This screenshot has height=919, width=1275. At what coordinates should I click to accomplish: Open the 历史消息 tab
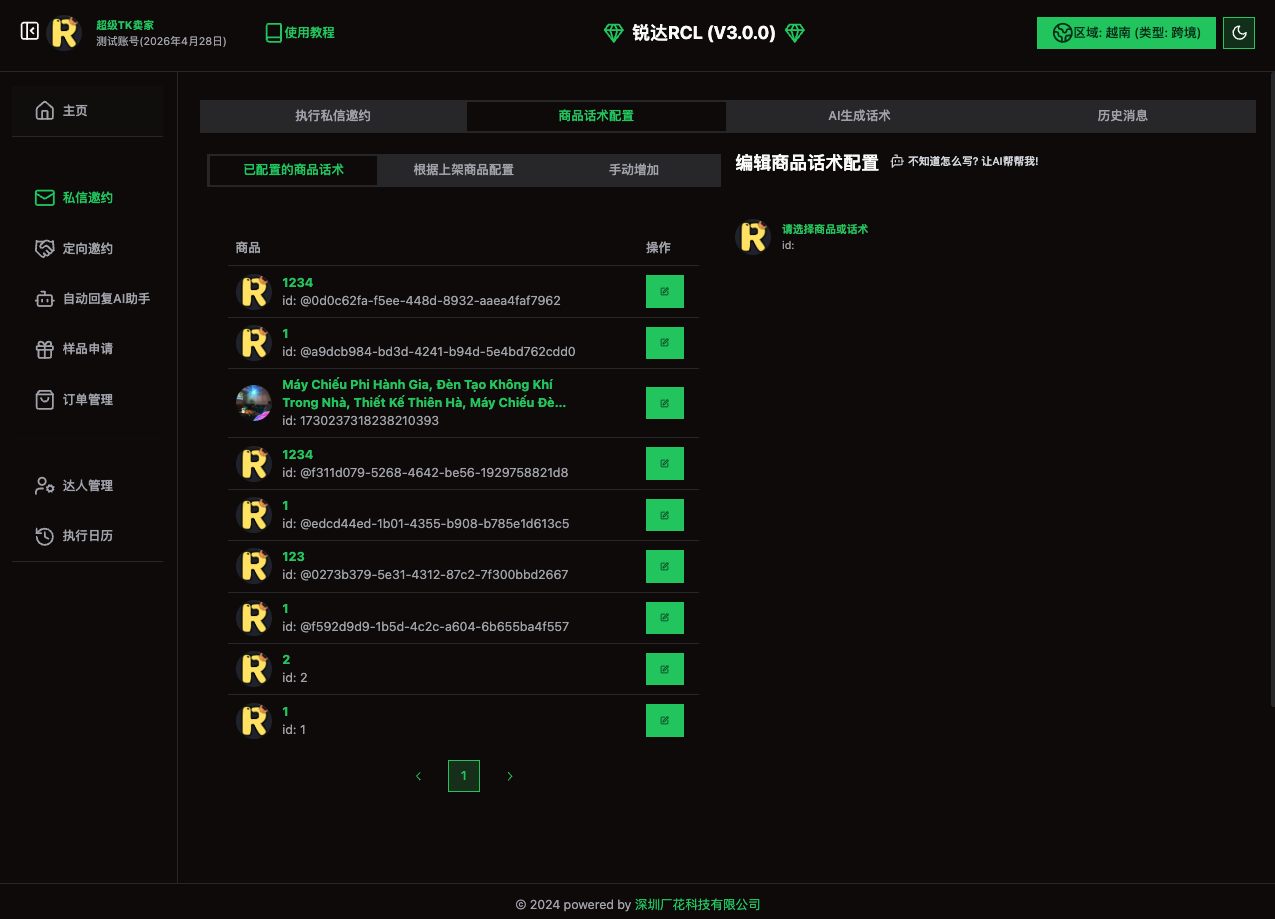[1122, 116]
